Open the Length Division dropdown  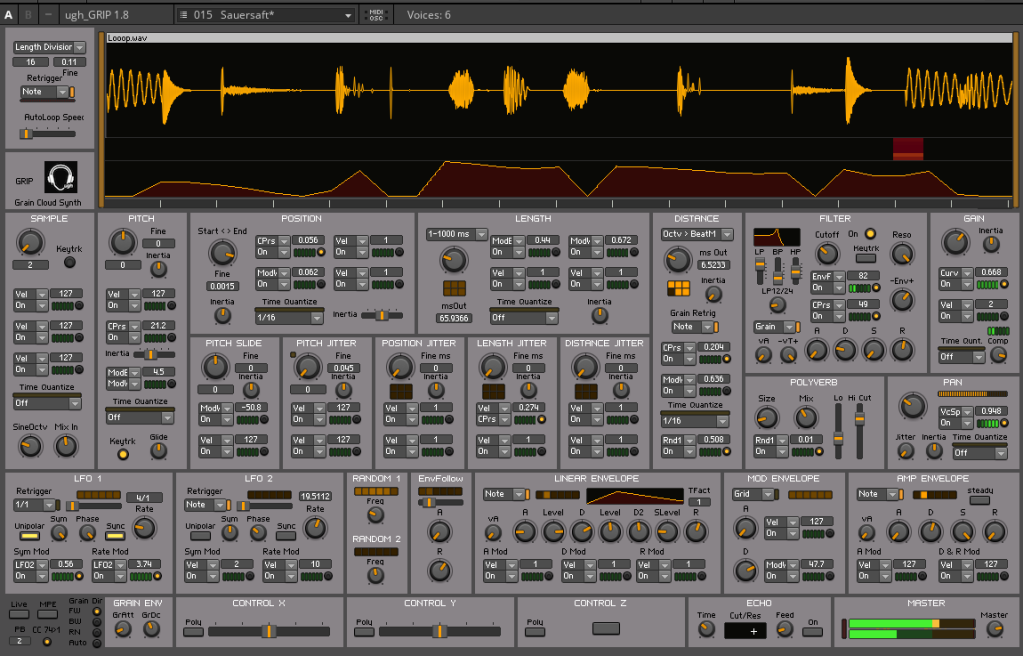50,47
